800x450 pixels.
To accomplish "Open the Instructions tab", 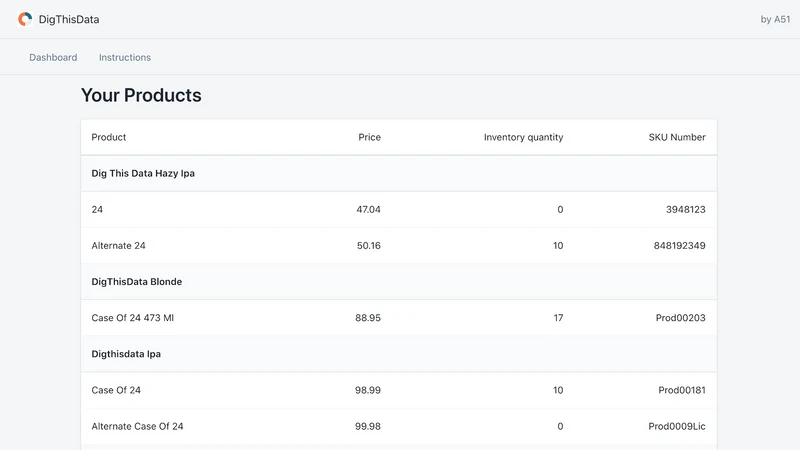I will (125, 57).
